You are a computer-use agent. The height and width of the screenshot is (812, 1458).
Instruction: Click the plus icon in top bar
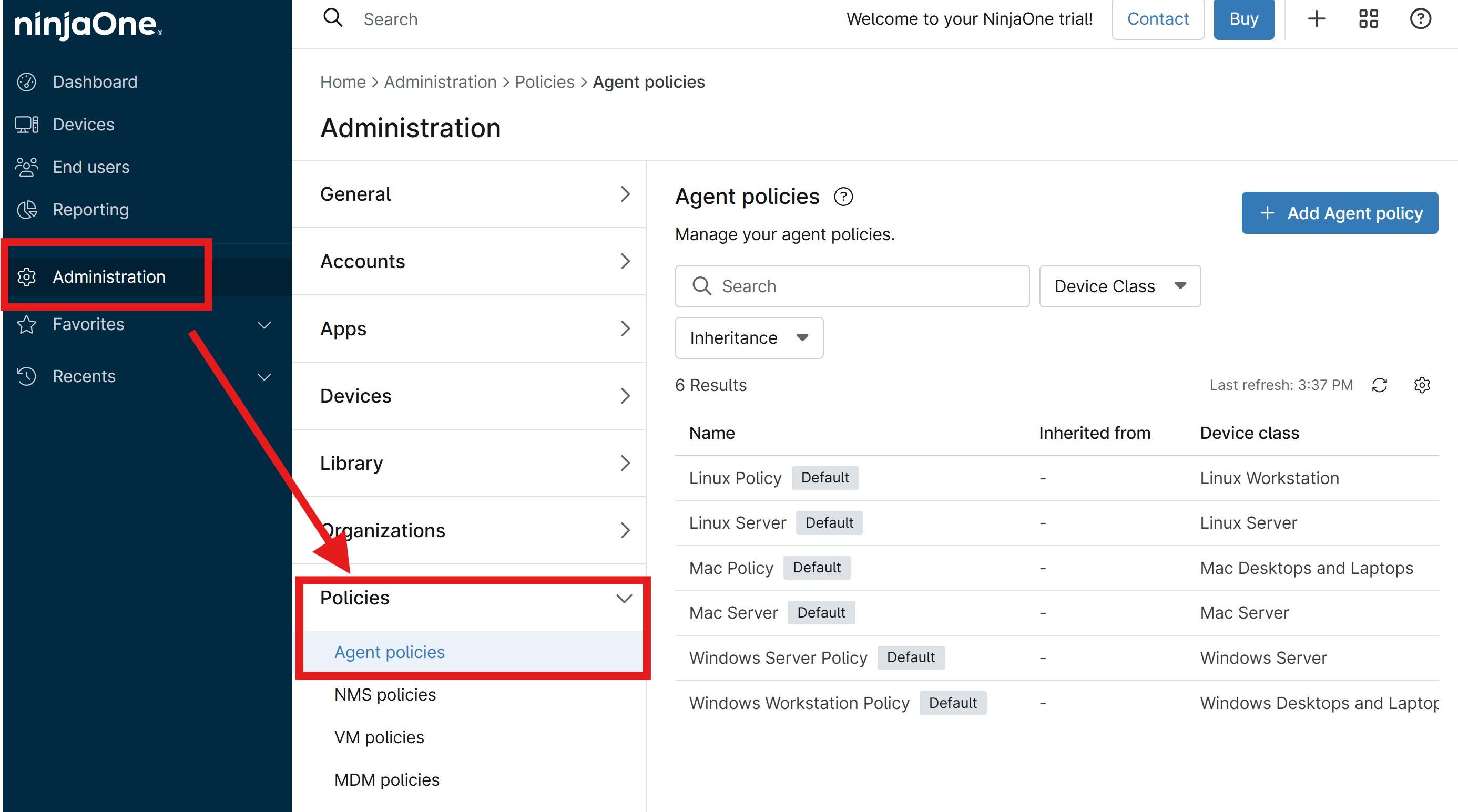click(1317, 19)
